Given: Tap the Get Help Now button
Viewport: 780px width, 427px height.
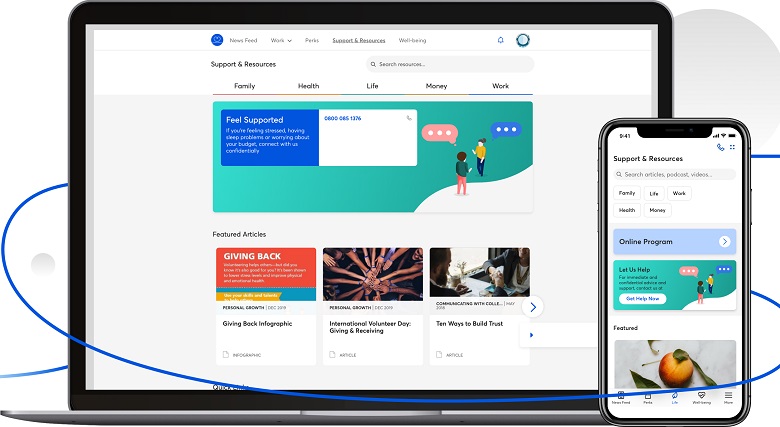Looking at the screenshot, I should tap(643, 299).
